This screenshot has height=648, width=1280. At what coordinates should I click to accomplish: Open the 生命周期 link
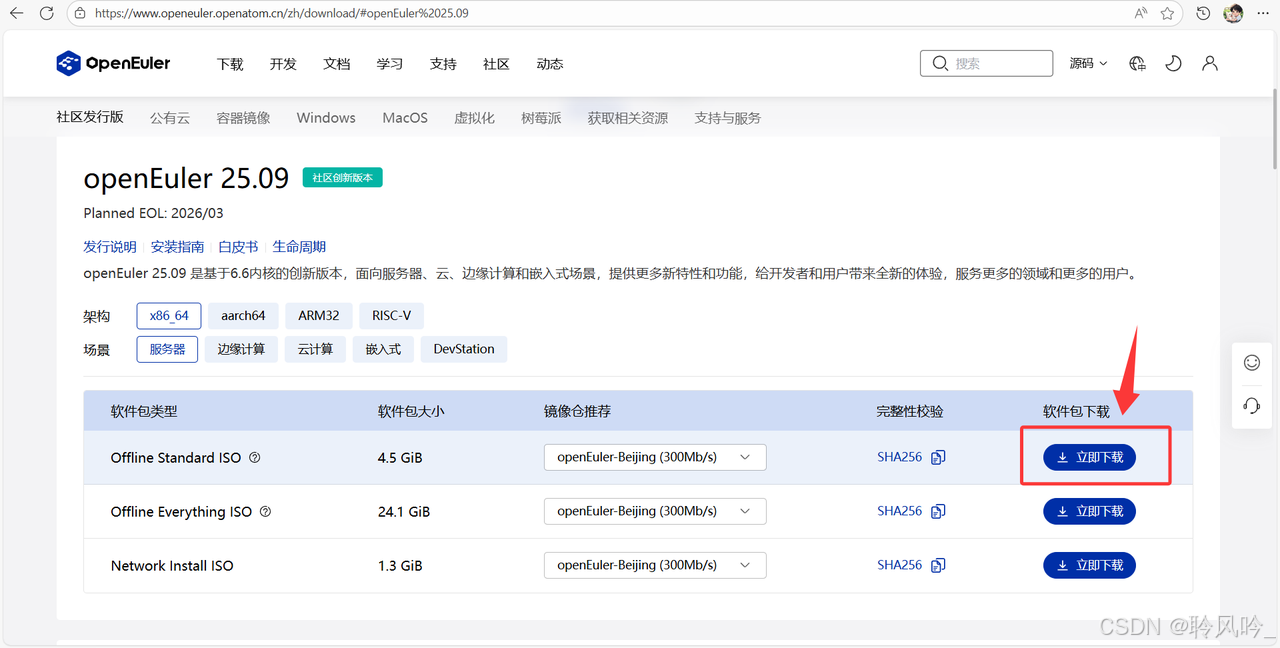(299, 247)
